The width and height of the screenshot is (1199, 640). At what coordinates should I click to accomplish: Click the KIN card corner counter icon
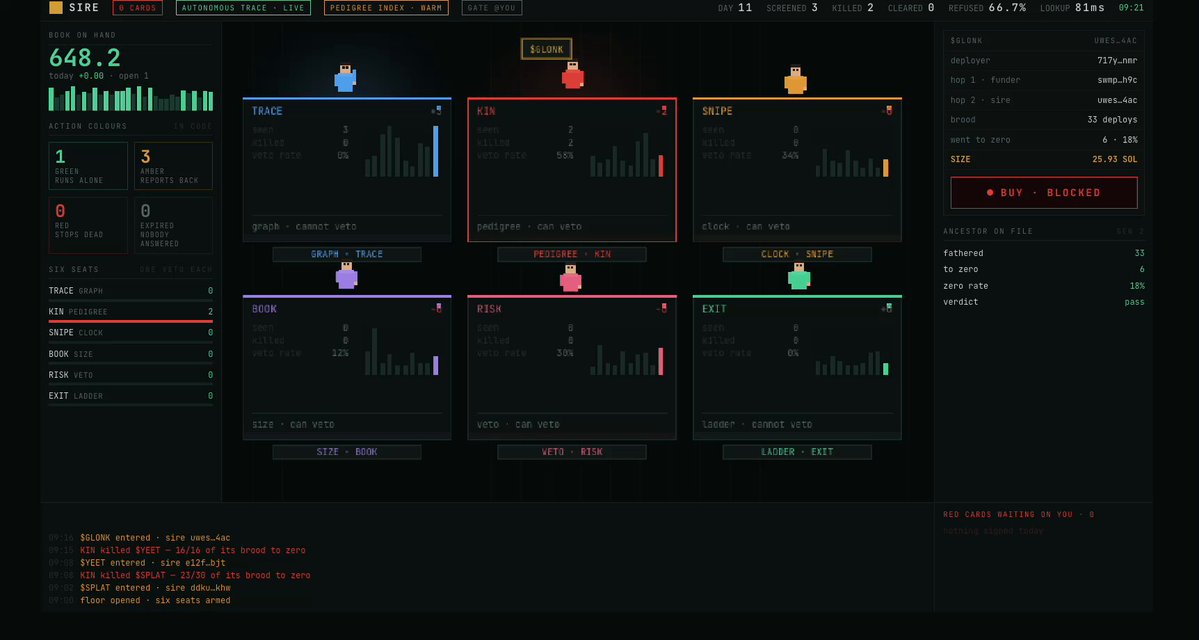click(661, 111)
